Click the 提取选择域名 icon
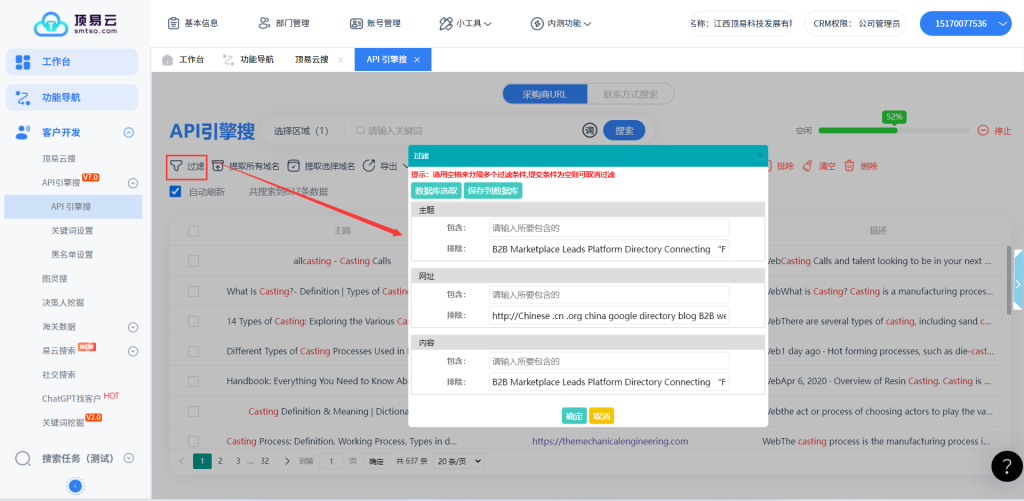 click(x=293, y=166)
